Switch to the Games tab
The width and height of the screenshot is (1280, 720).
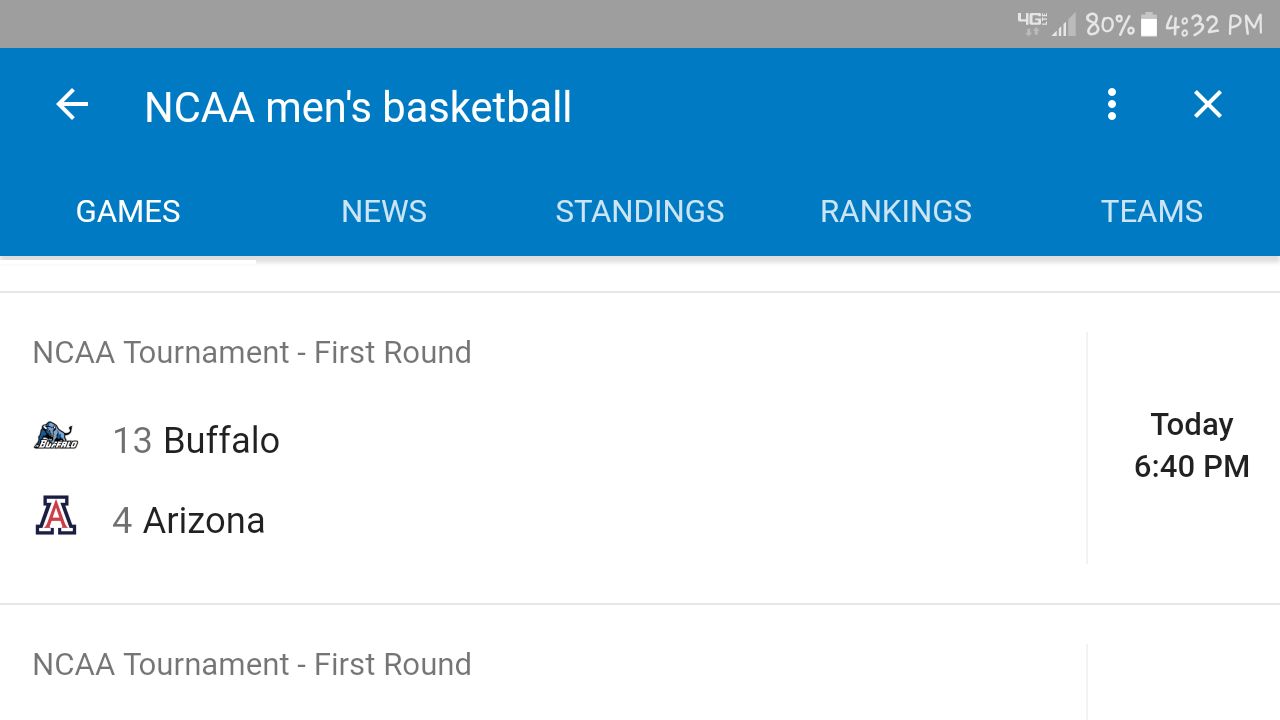(x=128, y=211)
